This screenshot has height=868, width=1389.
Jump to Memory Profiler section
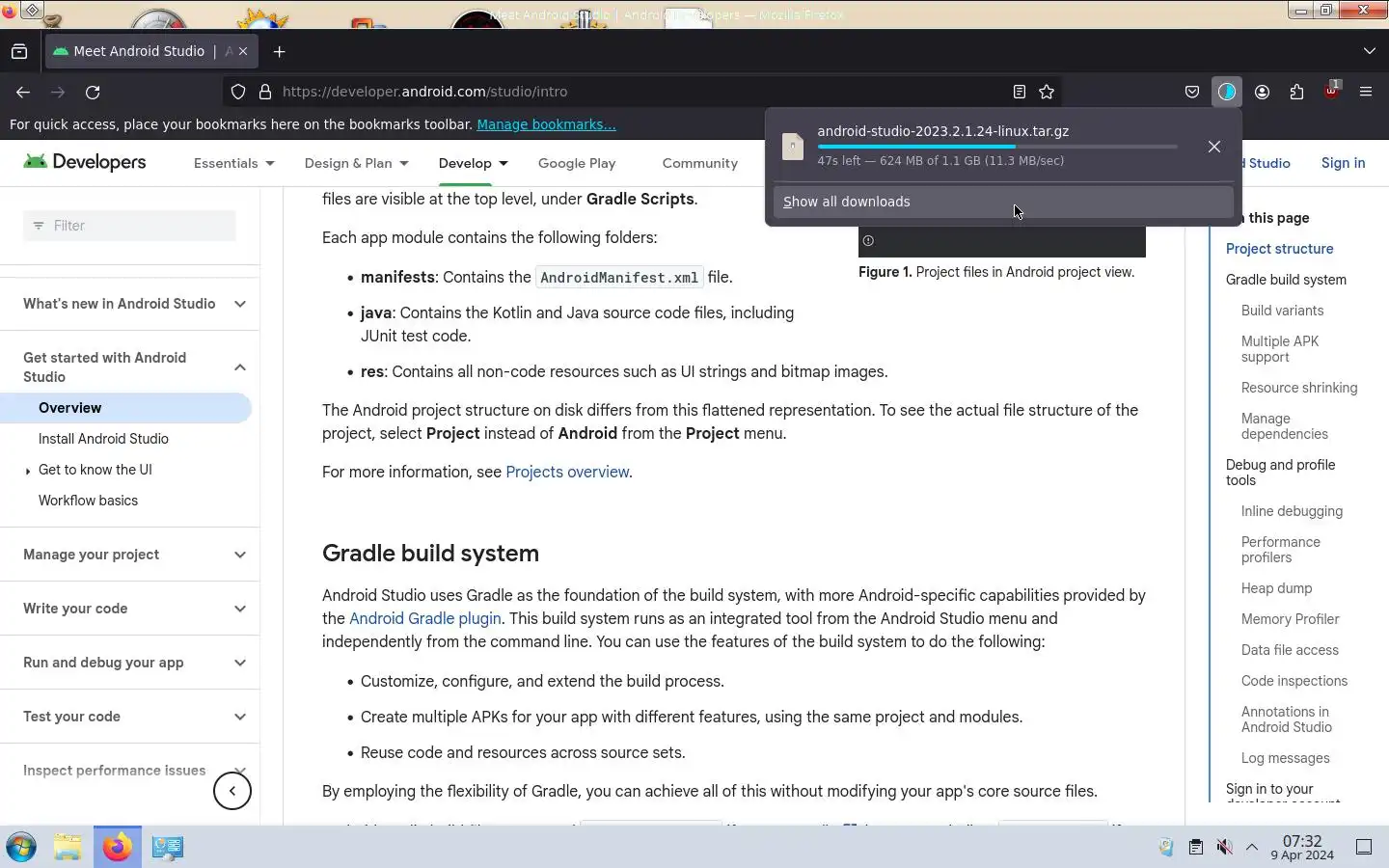tap(1290, 619)
